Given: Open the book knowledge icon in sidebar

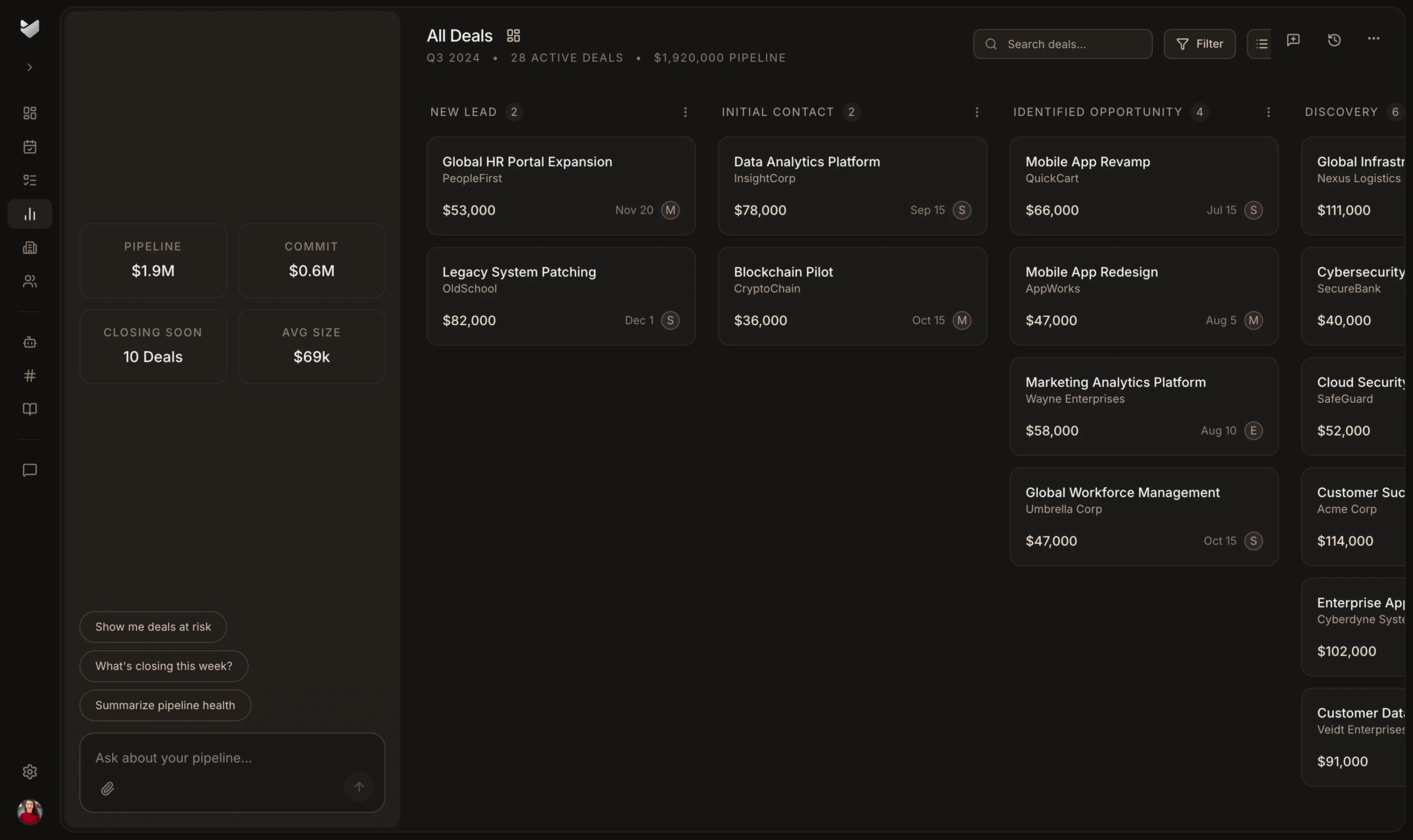Looking at the screenshot, I should click(29, 409).
